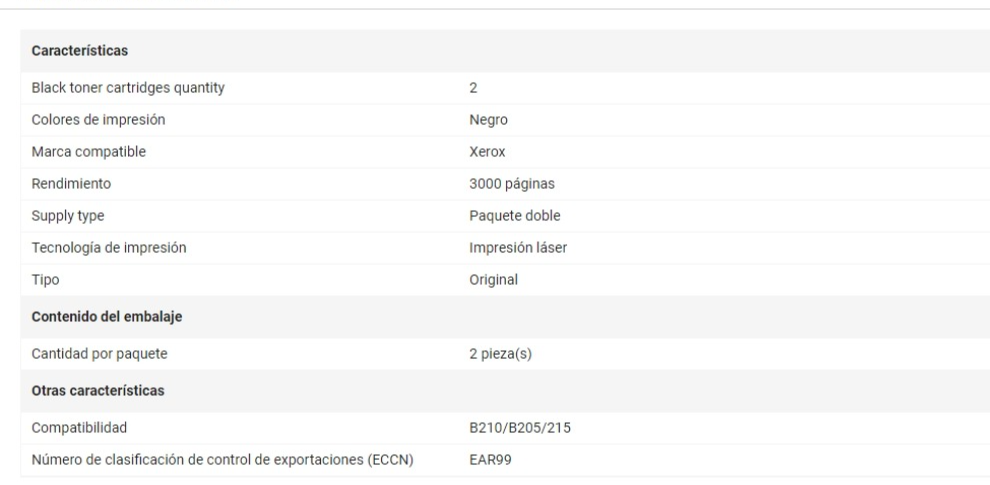Click the B210/B205/215 compatibility value
The image size is (990, 485).
tap(520, 428)
